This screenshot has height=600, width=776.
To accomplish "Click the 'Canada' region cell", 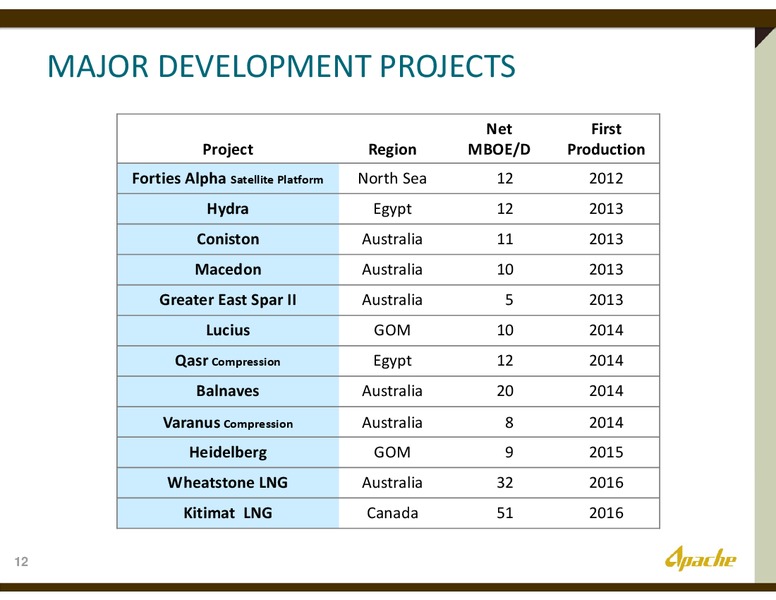I will tap(392, 513).
